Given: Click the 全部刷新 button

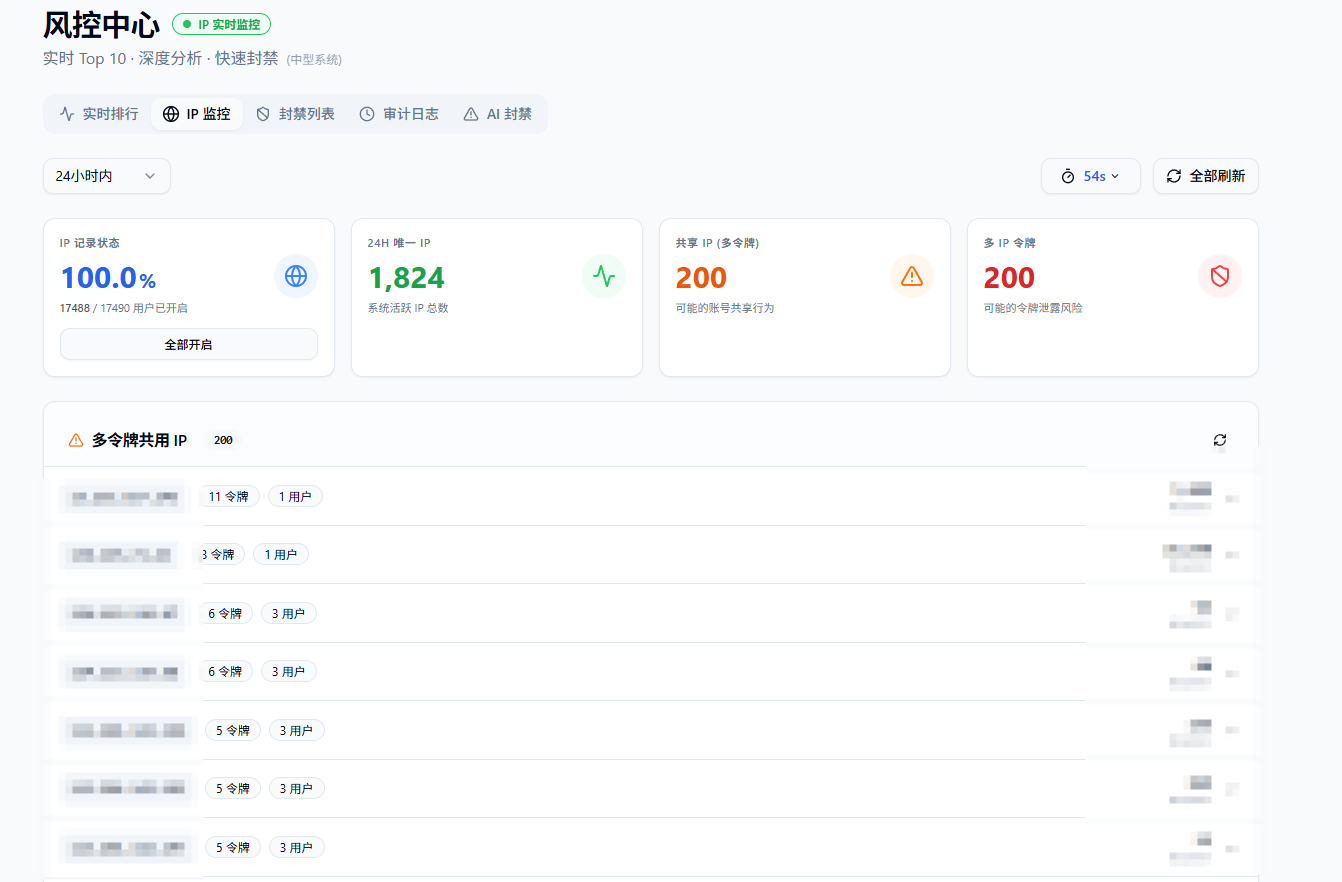Looking at the screenshot, I should (x=1206, y=176).
